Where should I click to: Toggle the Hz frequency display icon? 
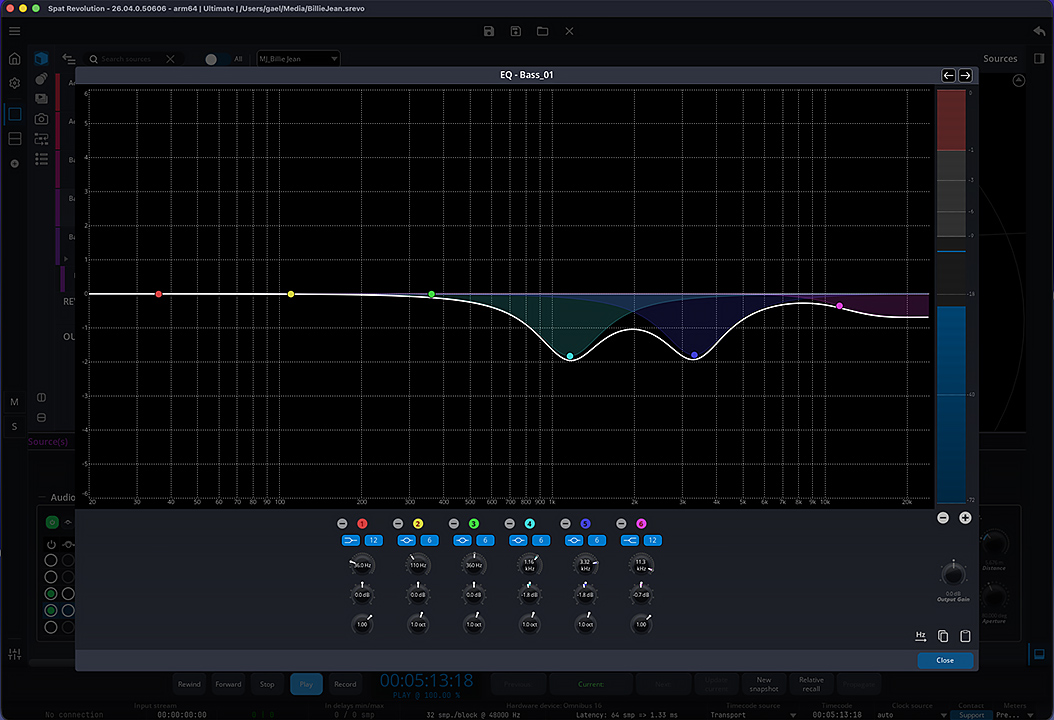point(921,636)
